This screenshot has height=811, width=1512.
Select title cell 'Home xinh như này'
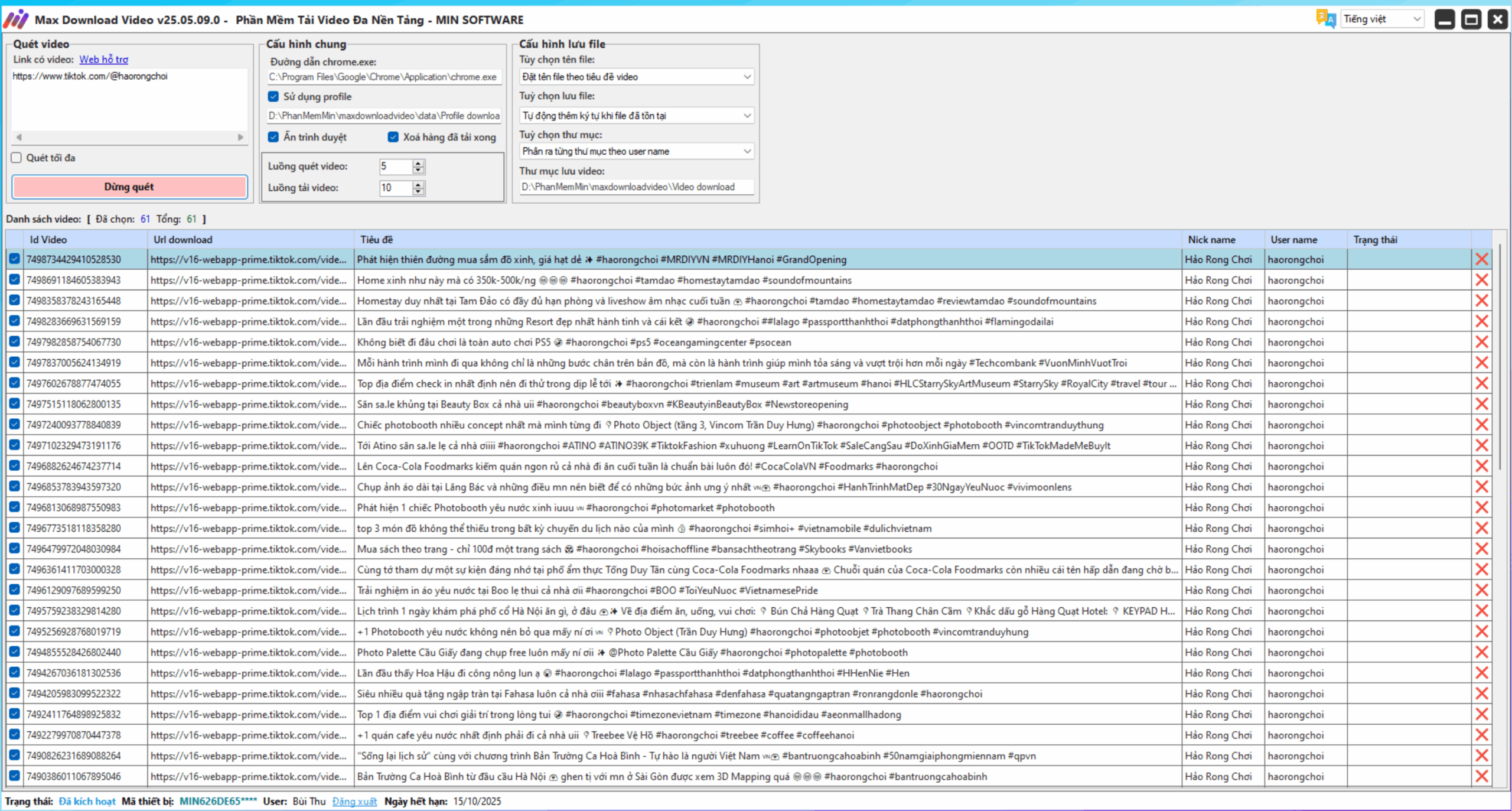pos(768,280)
